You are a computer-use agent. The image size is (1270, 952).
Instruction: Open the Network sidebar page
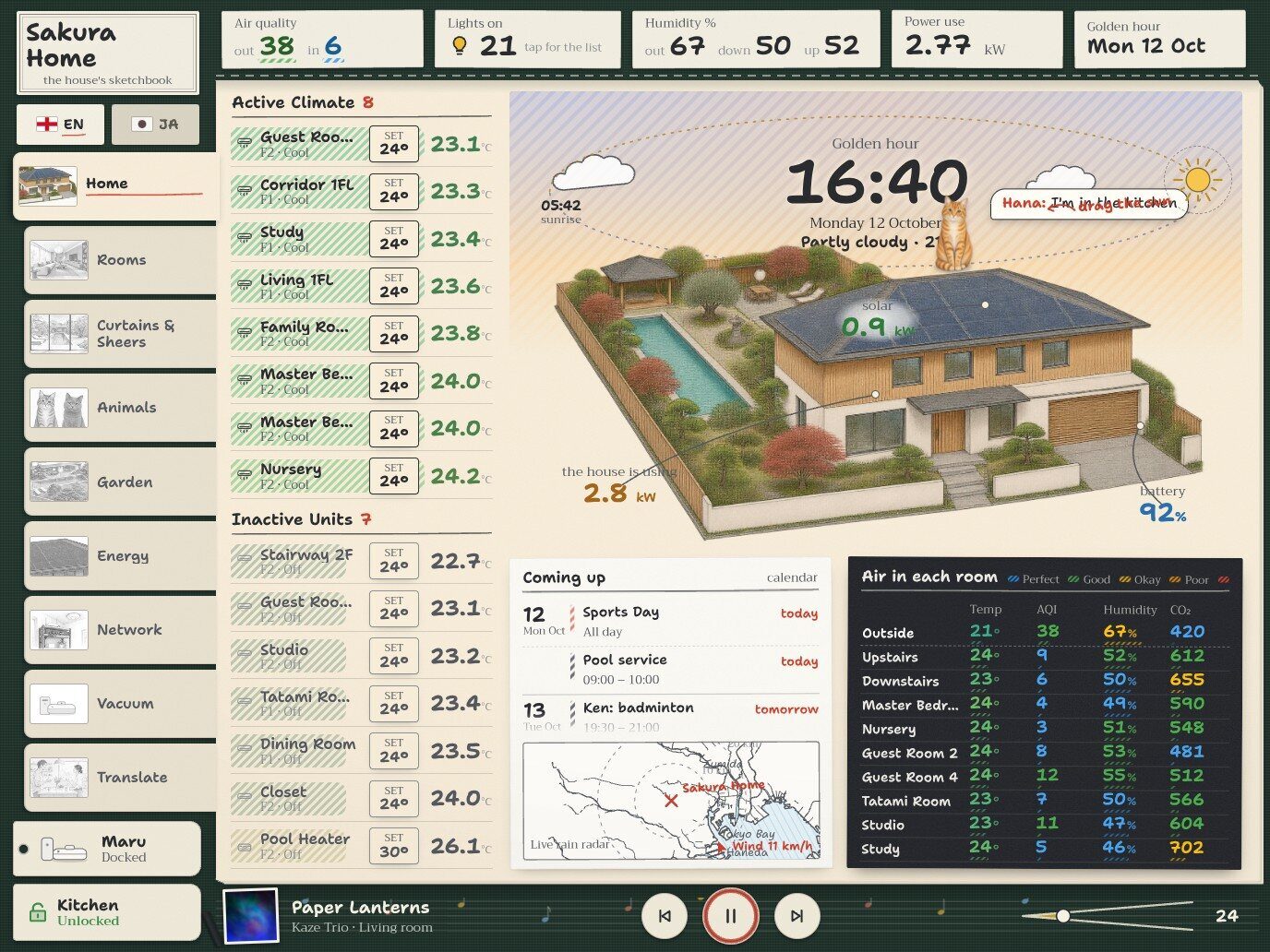[x=120, y=629]
